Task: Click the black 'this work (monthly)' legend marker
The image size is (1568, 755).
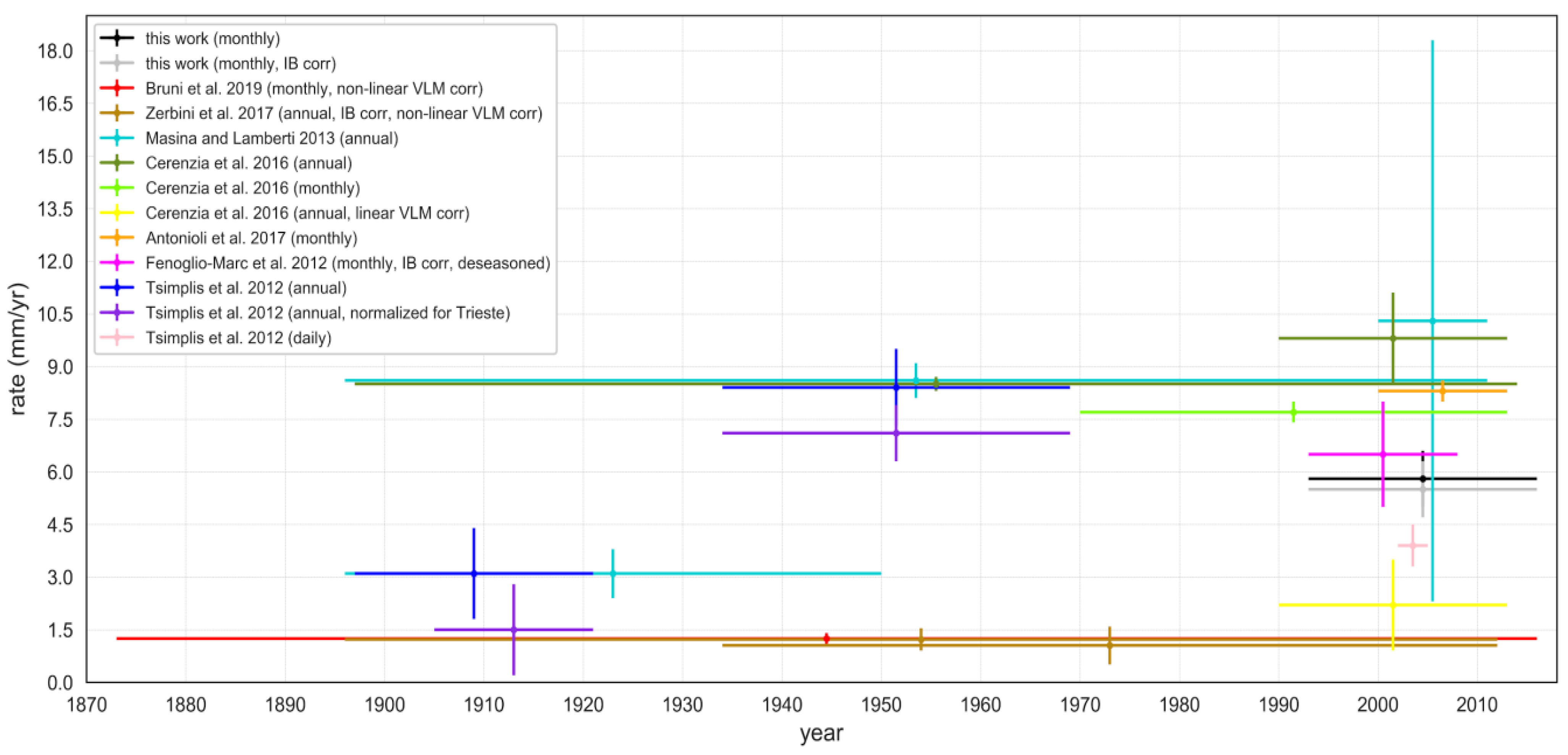Action: [116, 38]
